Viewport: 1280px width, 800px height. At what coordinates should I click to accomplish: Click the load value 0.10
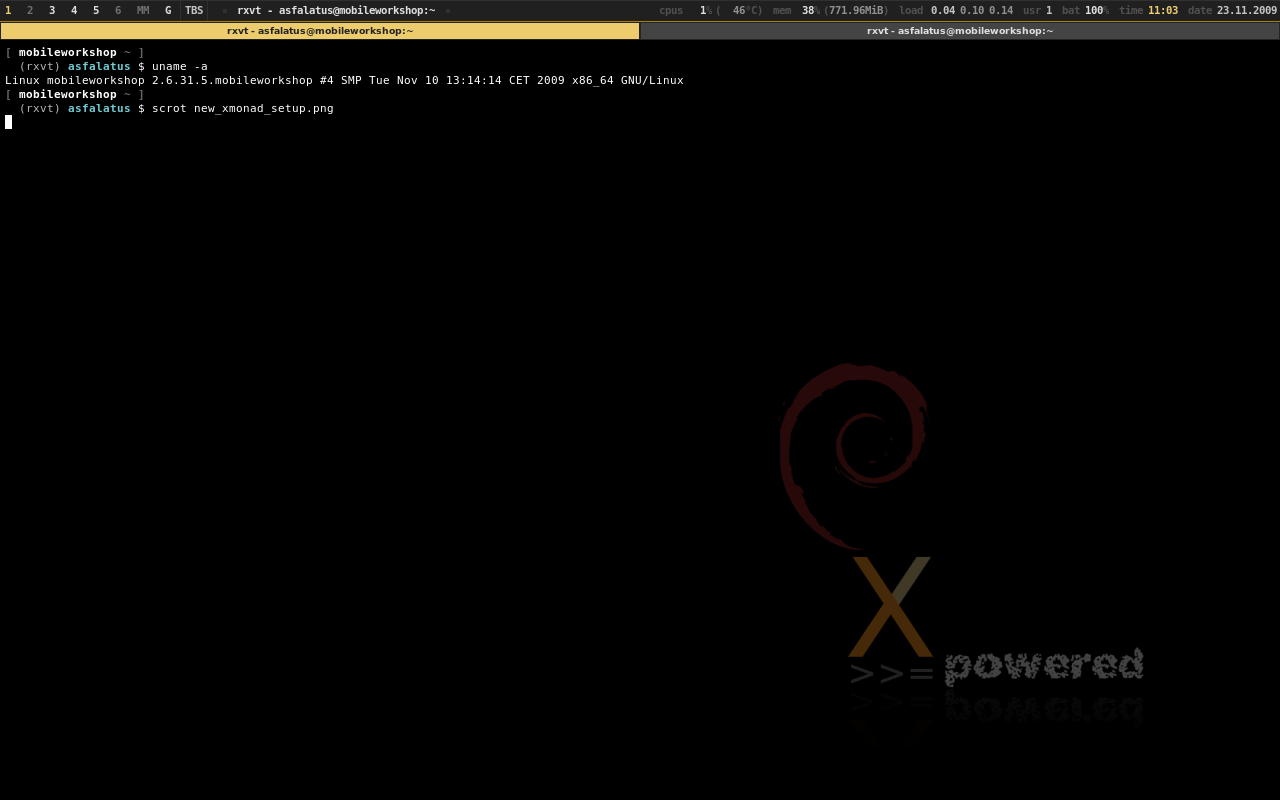point(972,11)
